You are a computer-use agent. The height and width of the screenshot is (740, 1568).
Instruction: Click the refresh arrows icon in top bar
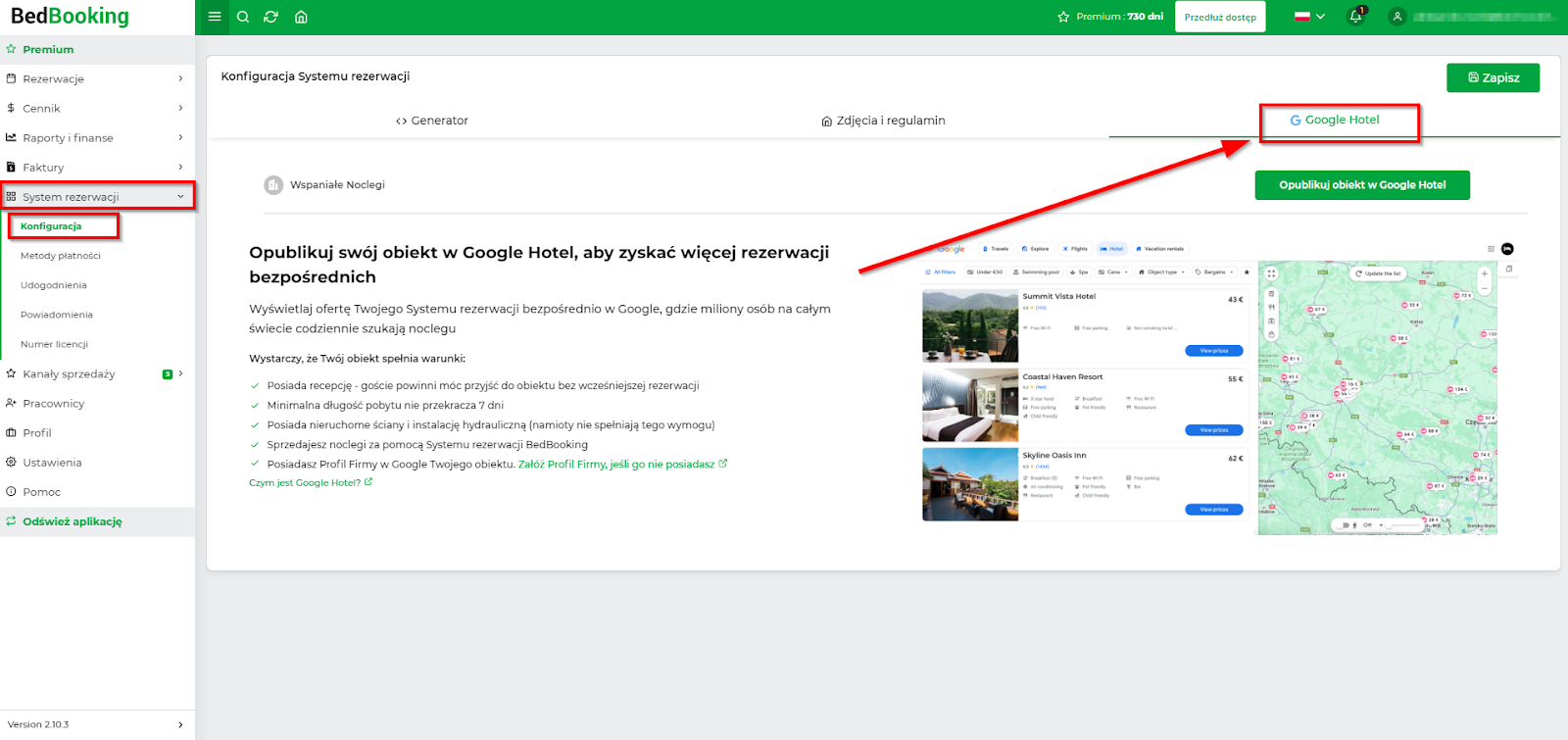pos(271,17)
